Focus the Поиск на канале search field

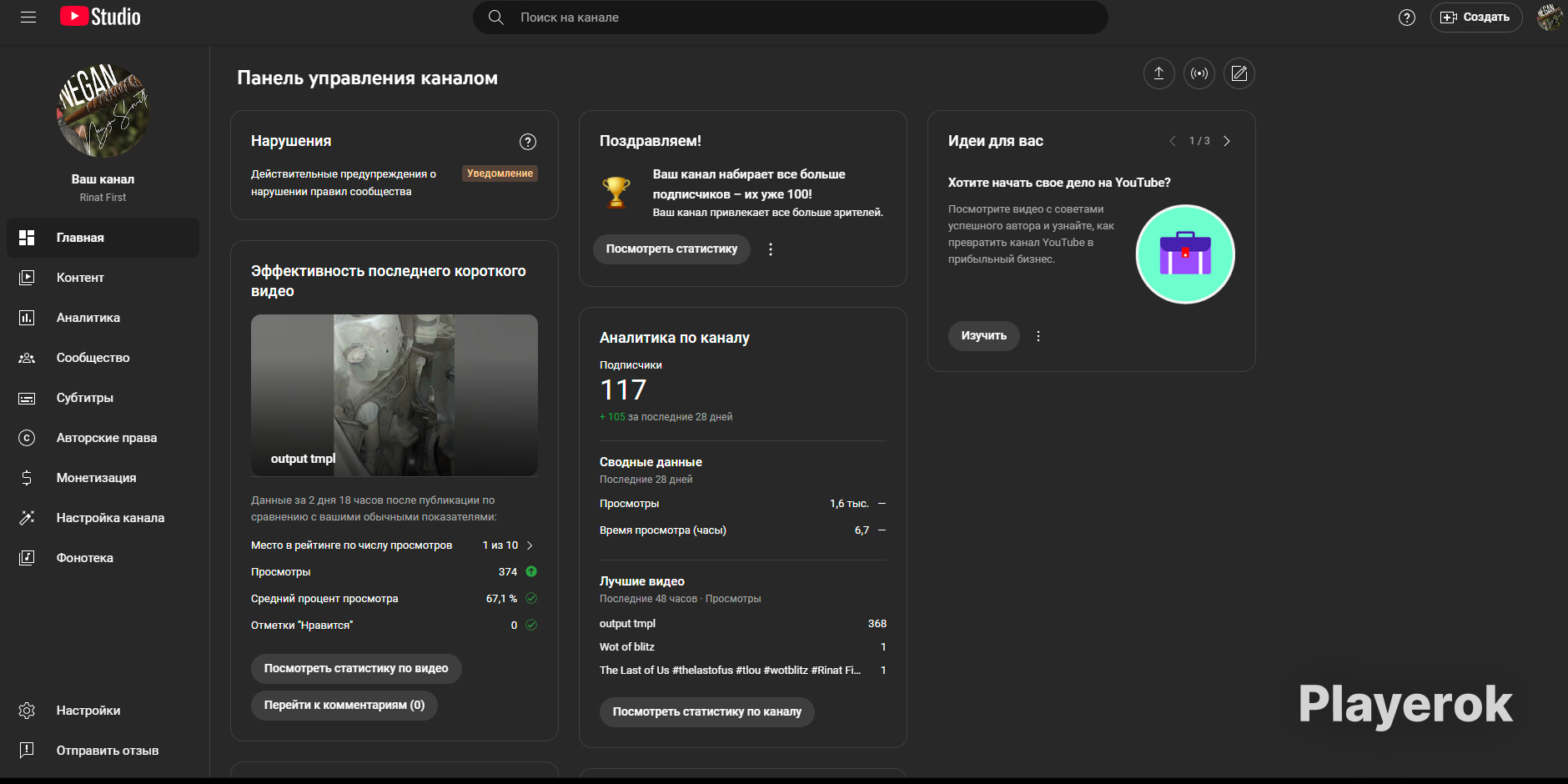coord(791,18)
